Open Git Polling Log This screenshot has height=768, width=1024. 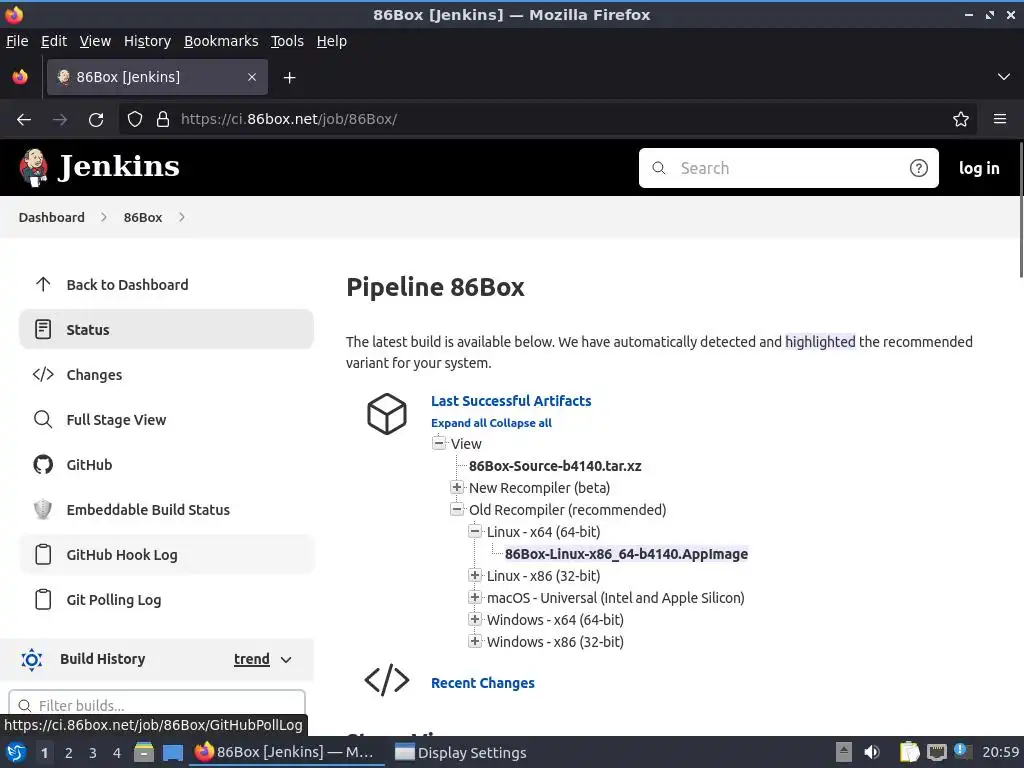tap(167, 600)
